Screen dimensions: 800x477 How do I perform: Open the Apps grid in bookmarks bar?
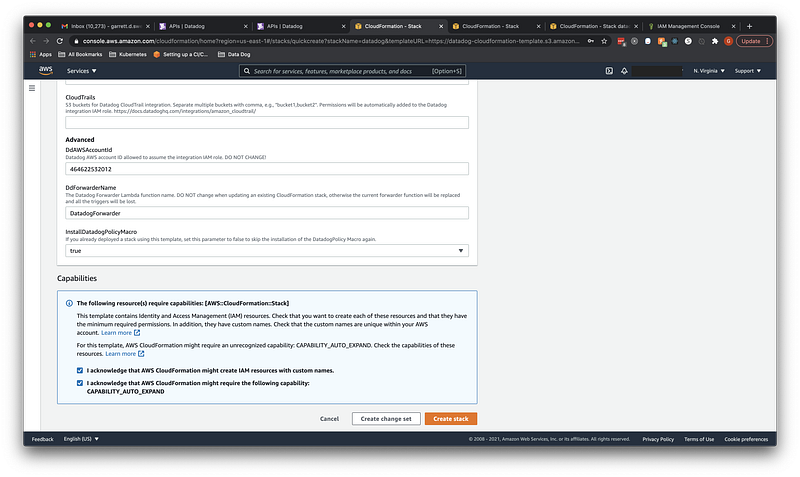(40, 54)
